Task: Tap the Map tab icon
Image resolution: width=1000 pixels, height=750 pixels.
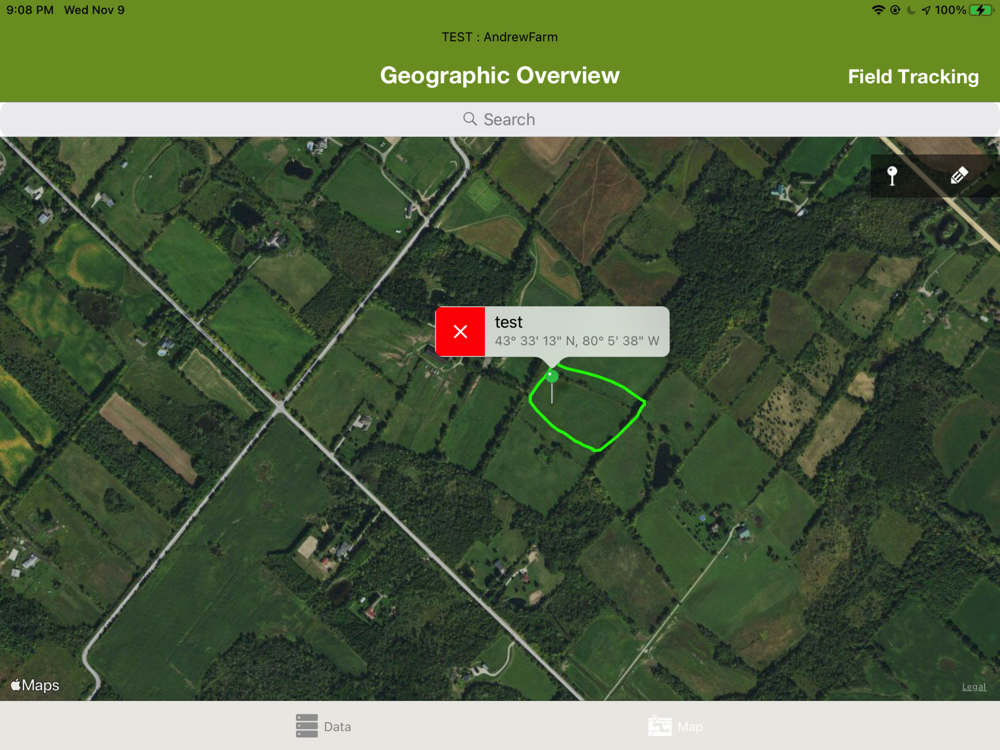Action: (x=659, y=726)
